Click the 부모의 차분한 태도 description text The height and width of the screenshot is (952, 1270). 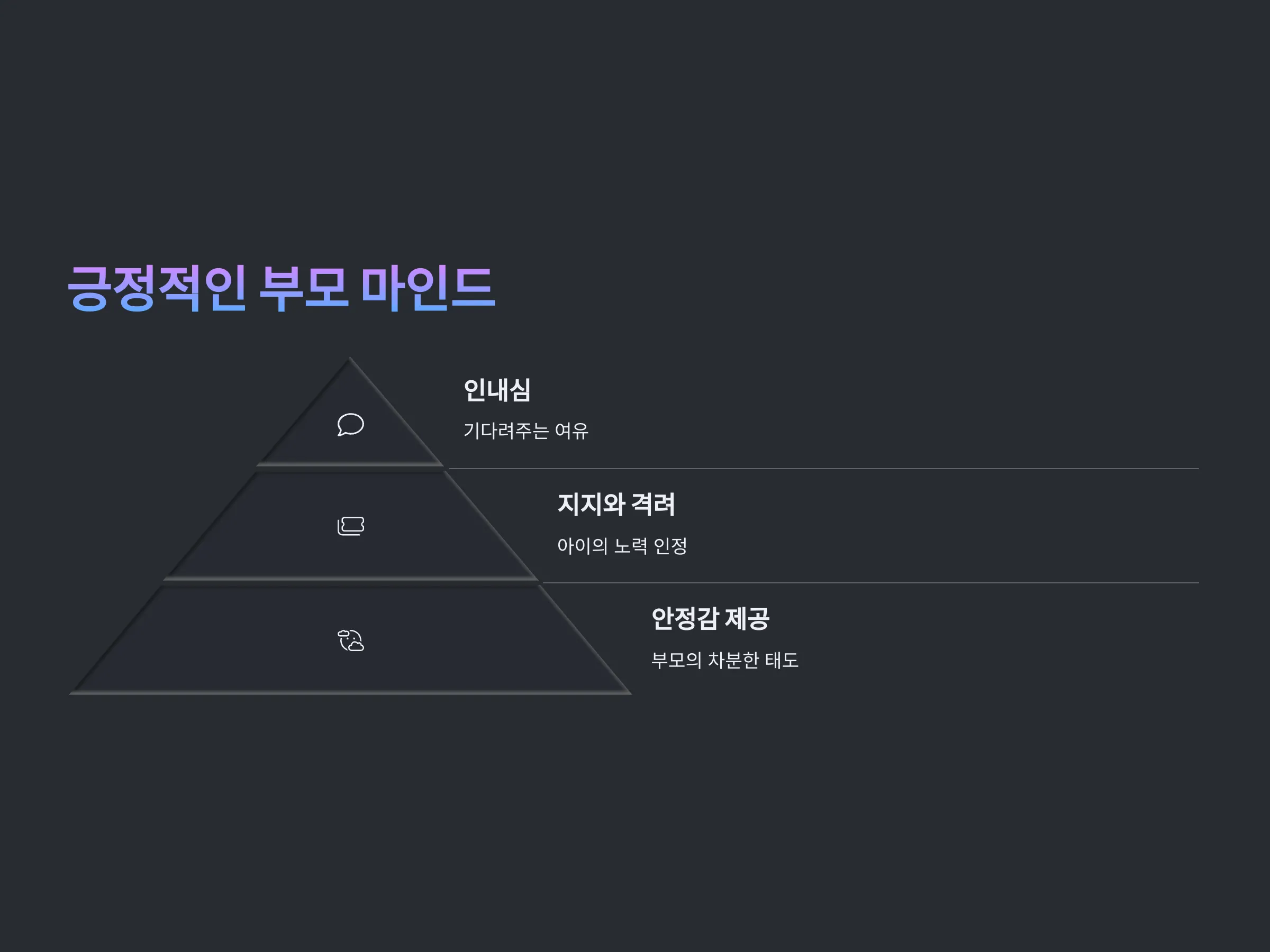click(x=724, y=660)
